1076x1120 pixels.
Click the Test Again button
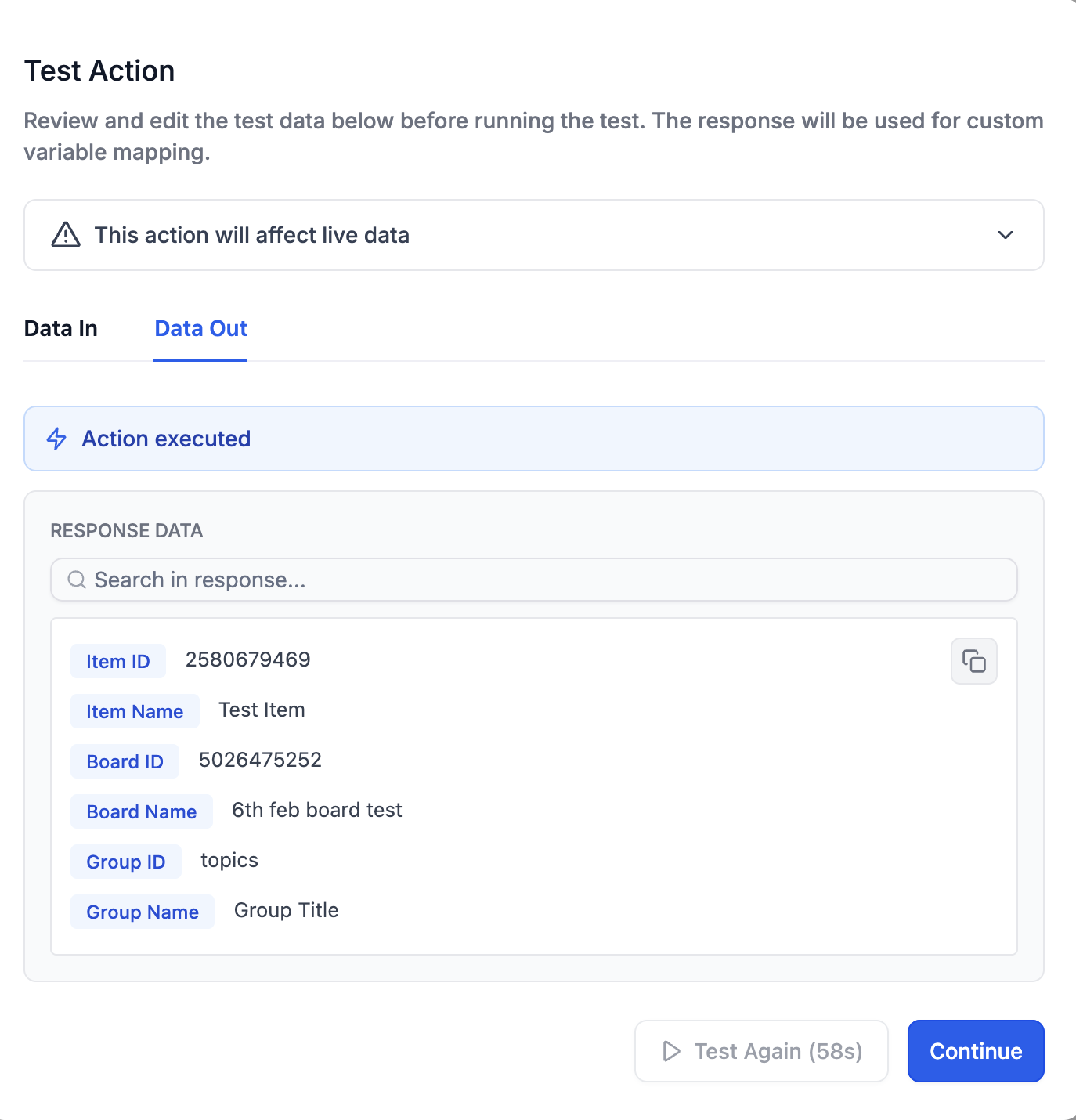(x=761, y=1051)
